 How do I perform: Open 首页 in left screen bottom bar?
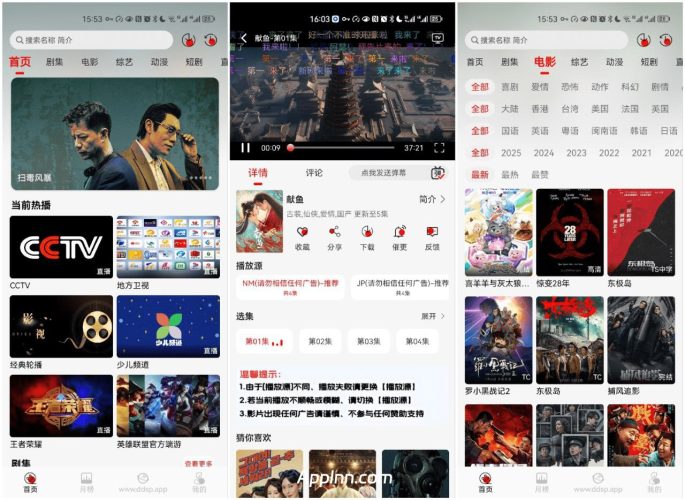click(x=30, y=483)
